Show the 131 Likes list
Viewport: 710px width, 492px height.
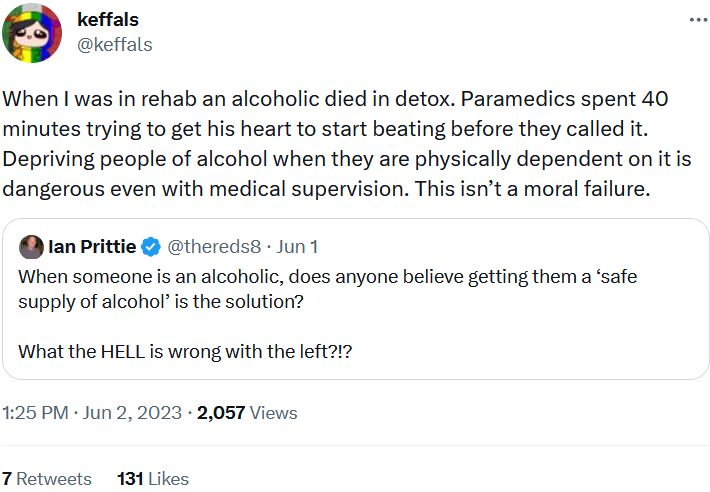coord(153,479)
